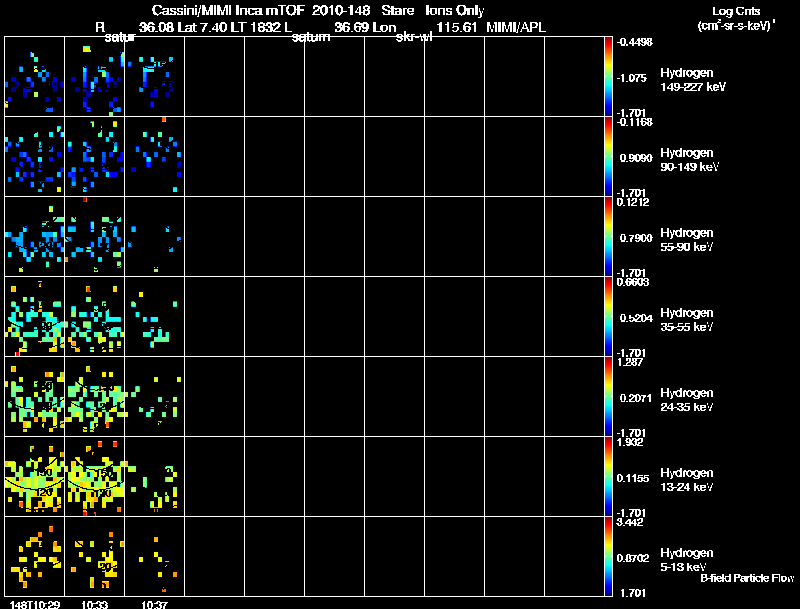Click the '10:33' time label
800x609 pixels.
coord(94,604)
